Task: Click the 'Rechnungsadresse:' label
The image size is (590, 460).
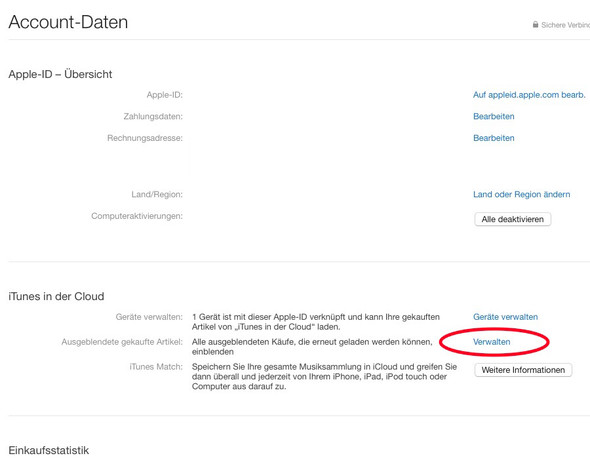Action: click(x=145, y=138)
